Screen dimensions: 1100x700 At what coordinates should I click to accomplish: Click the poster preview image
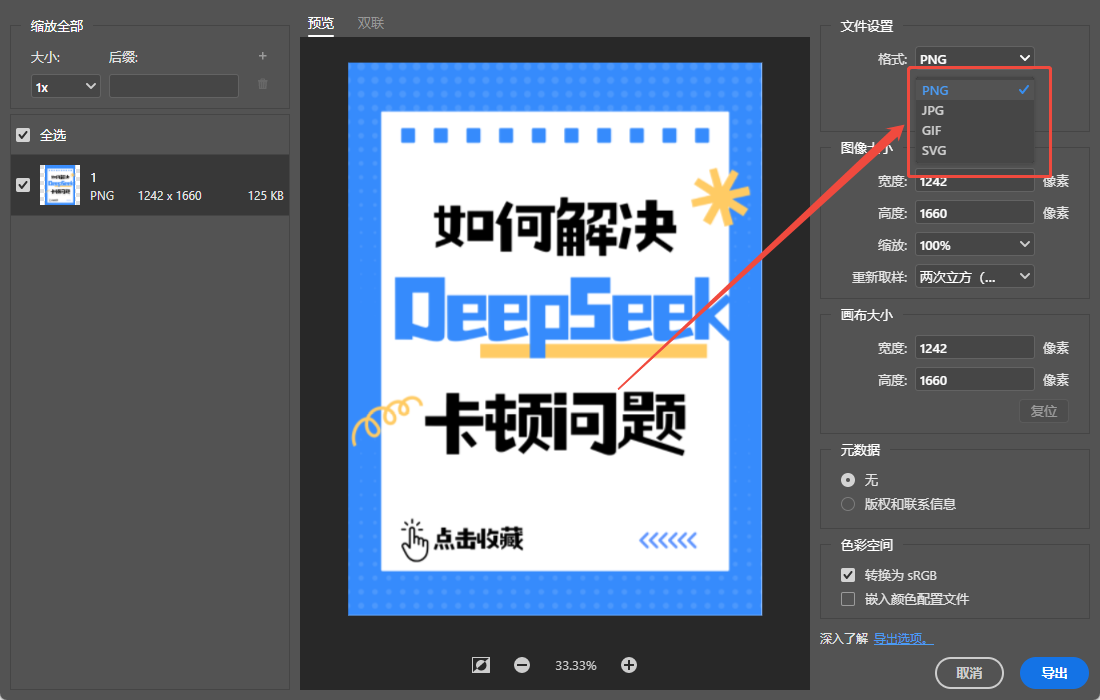click(x=555, y=339)
